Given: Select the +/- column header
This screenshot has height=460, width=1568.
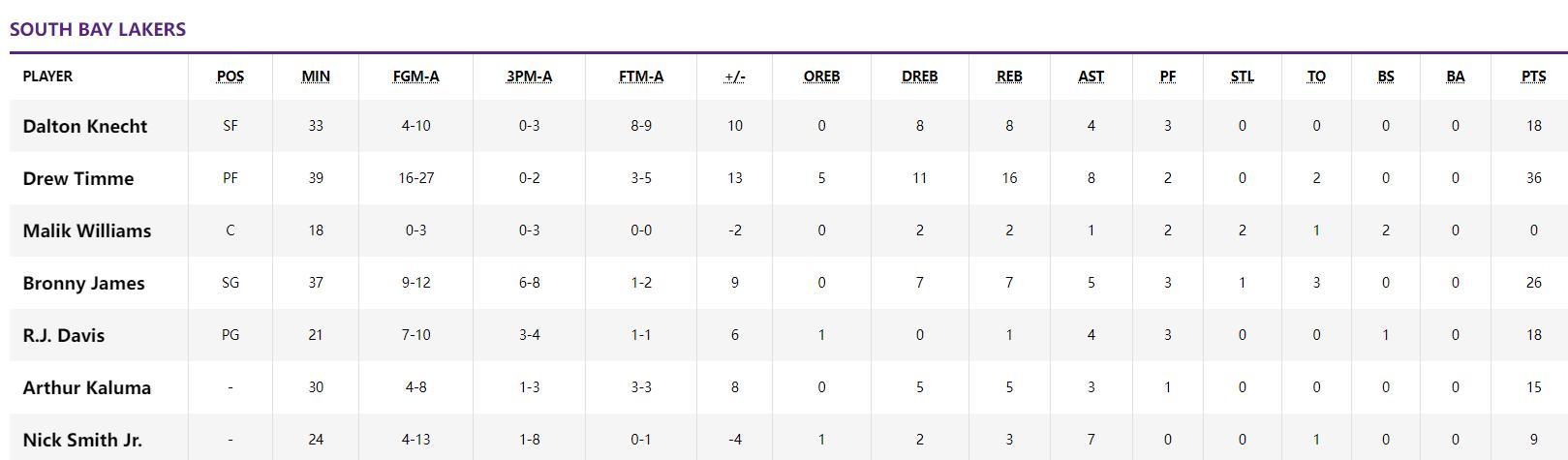Looking at the screenshot, I should pos(734,76).
